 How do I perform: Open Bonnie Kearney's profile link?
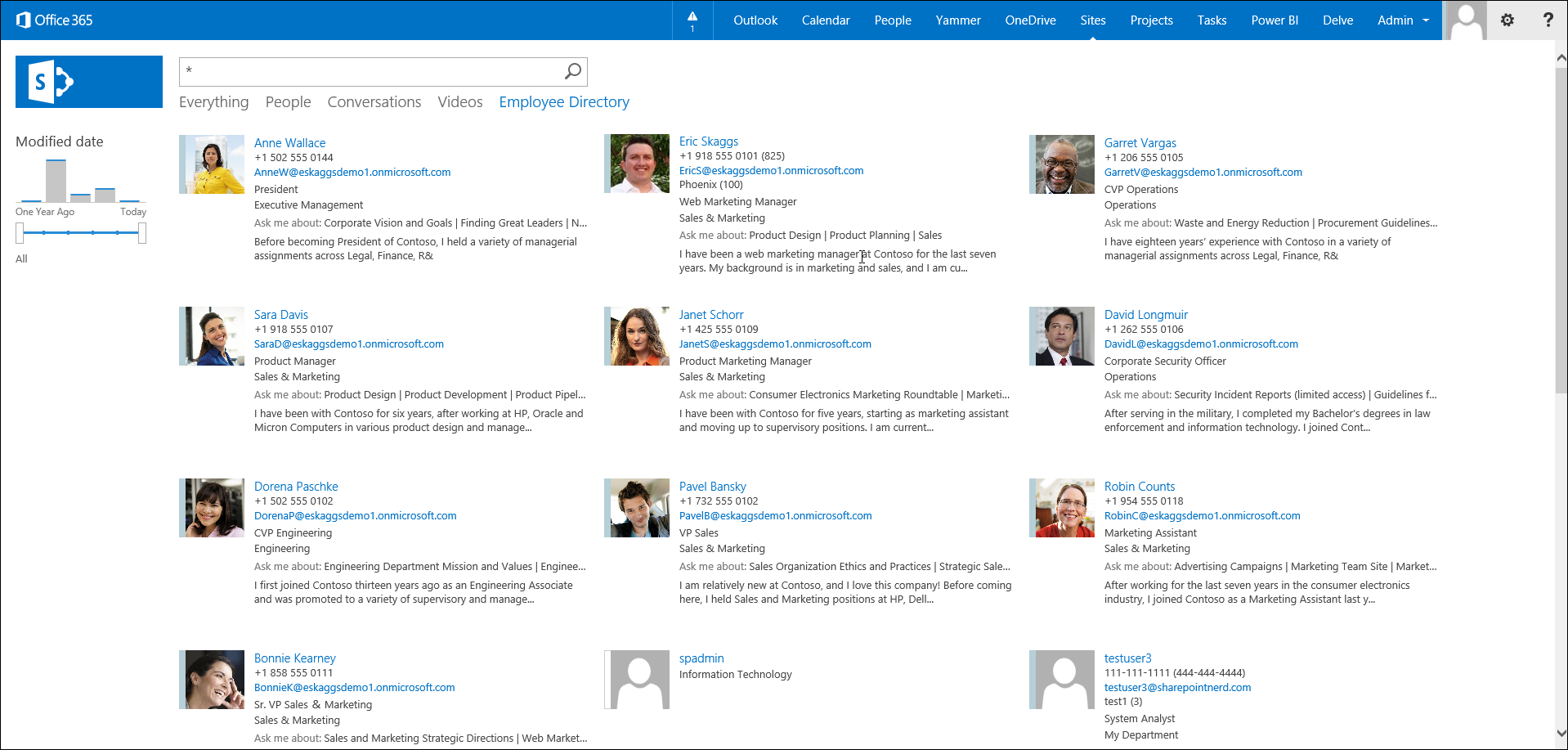coord(294,658)
